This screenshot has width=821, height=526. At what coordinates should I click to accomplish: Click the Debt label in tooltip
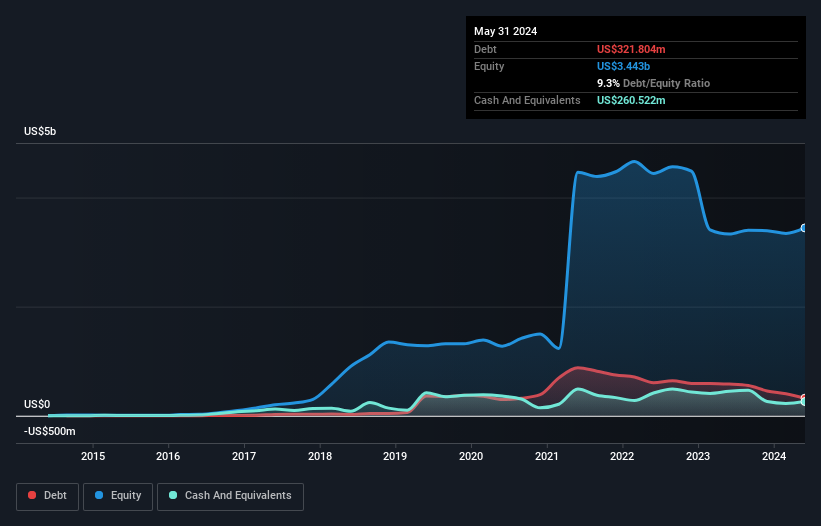tap(485, 49)
